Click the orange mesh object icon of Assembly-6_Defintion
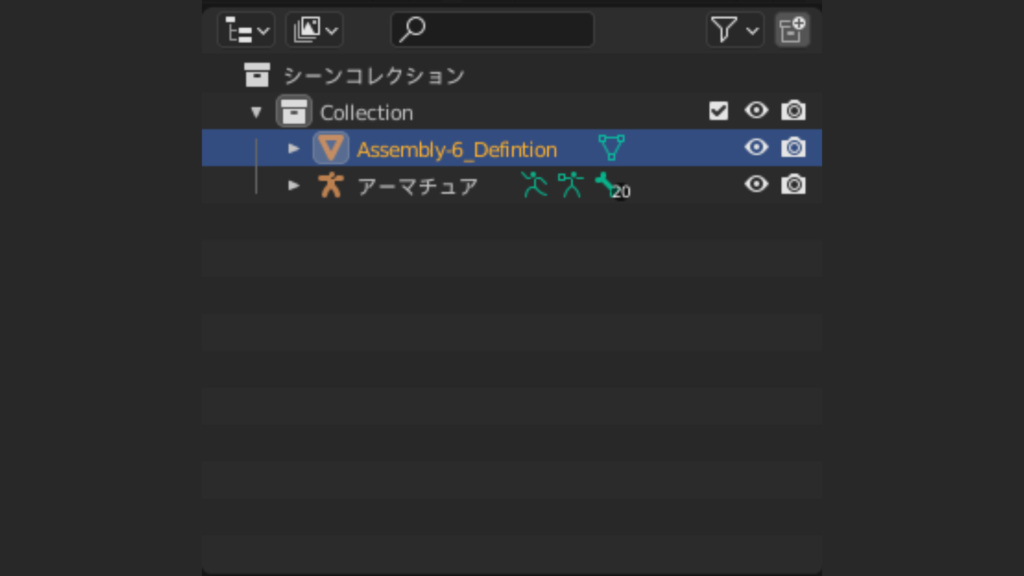 (331, 148)
